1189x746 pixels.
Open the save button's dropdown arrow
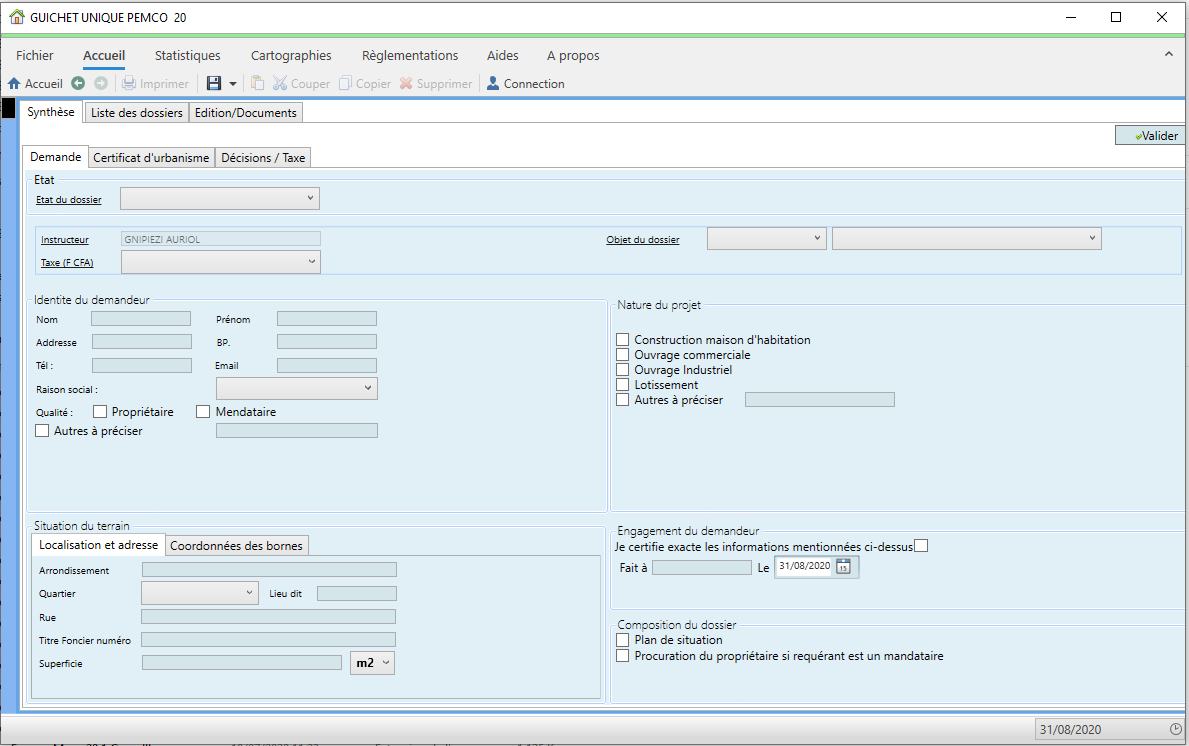[x=233, y=83]
